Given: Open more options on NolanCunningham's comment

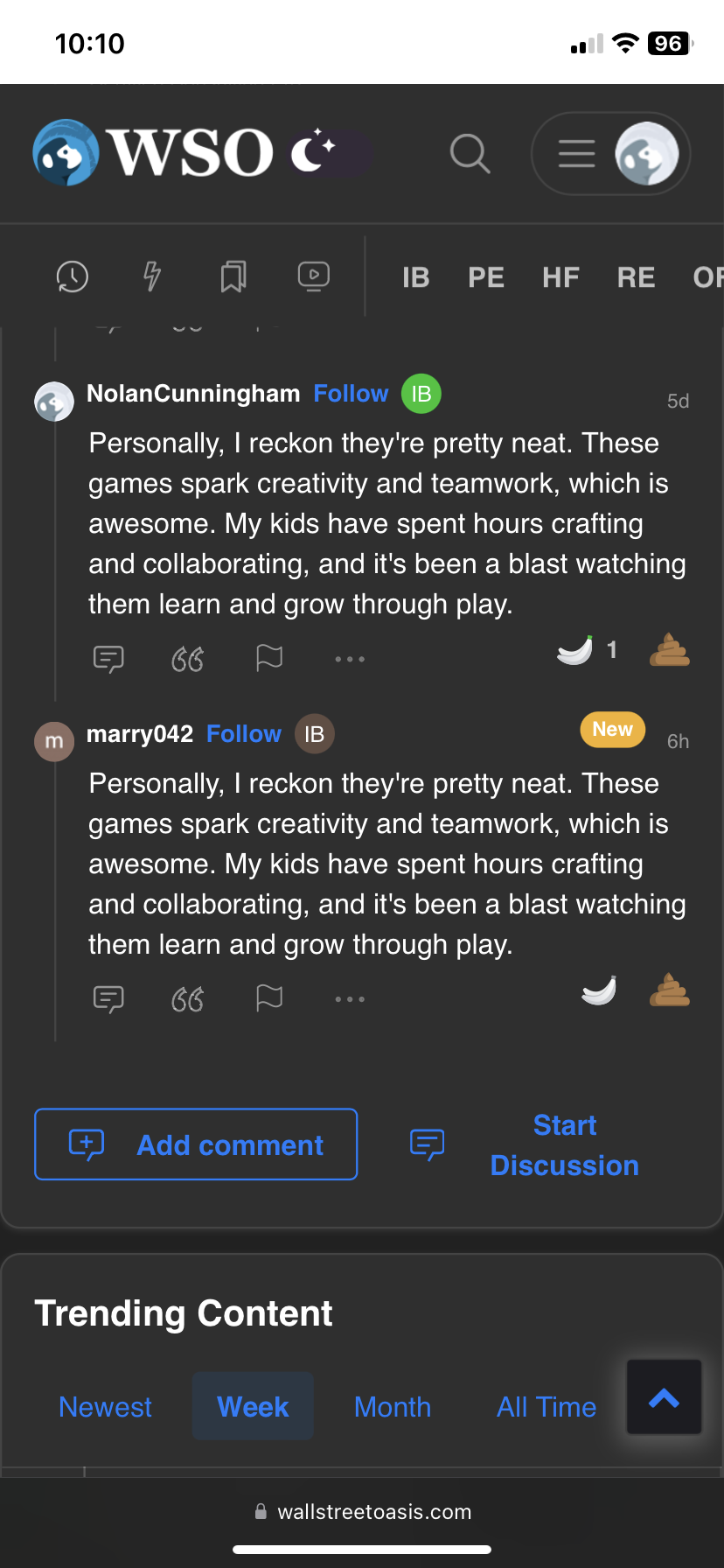Looking at the screenshot, I should point(350,658).
